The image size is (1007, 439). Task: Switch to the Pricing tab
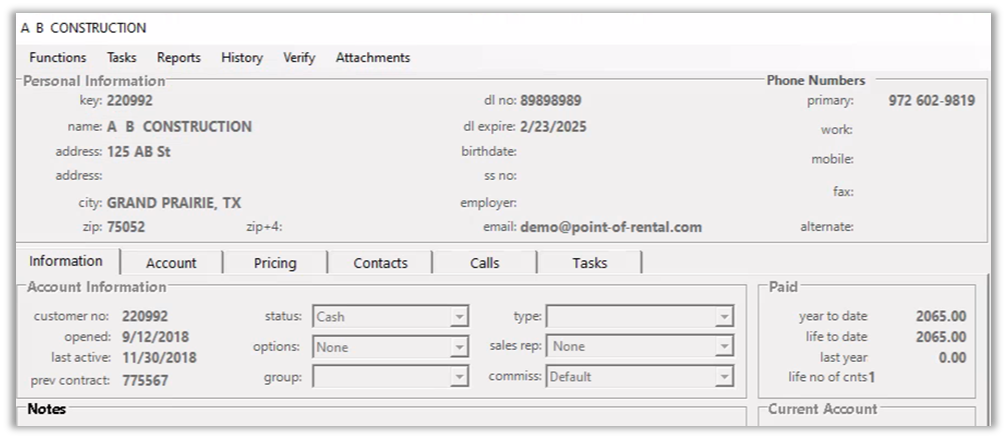pos(275,263)
